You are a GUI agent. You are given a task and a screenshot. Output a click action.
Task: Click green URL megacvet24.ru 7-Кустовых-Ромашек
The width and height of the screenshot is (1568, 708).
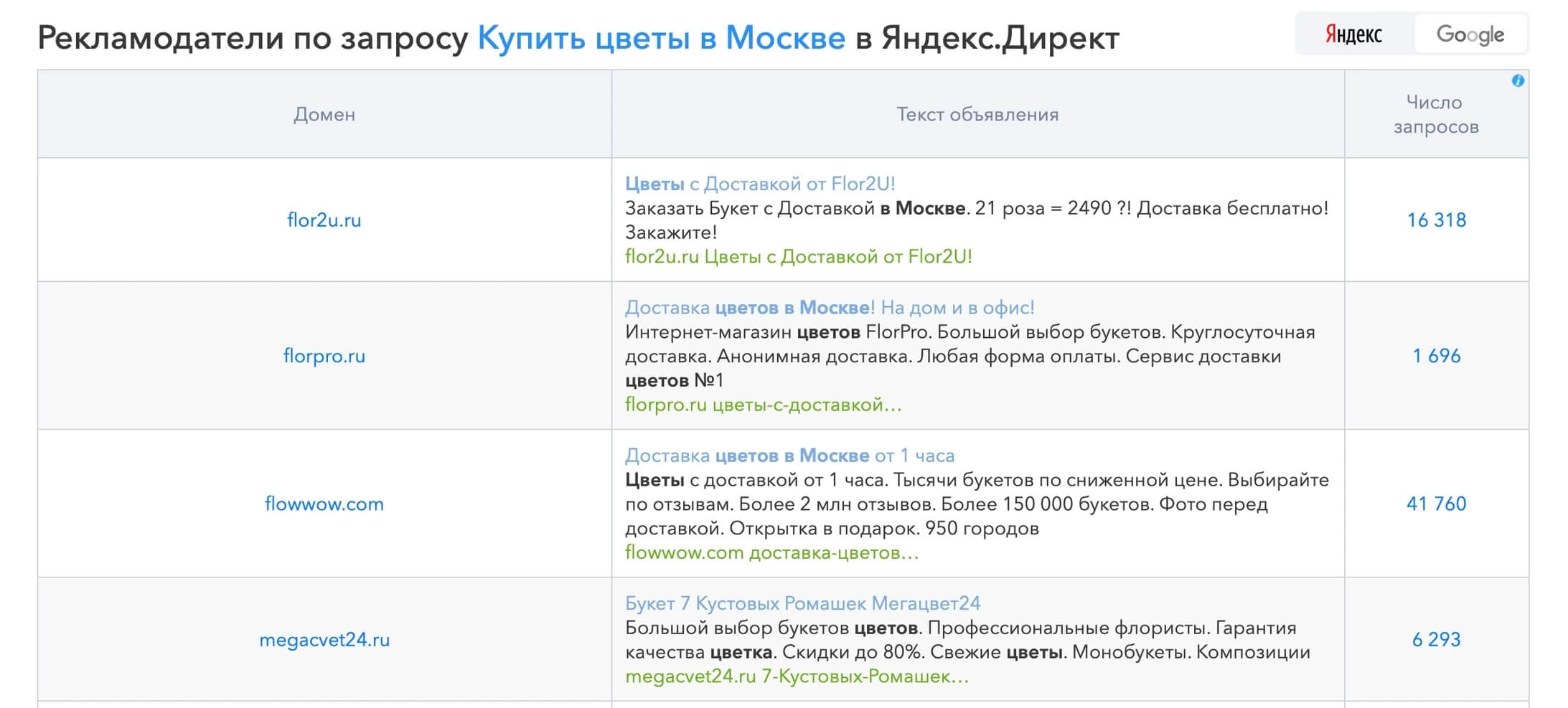(797, 676)
